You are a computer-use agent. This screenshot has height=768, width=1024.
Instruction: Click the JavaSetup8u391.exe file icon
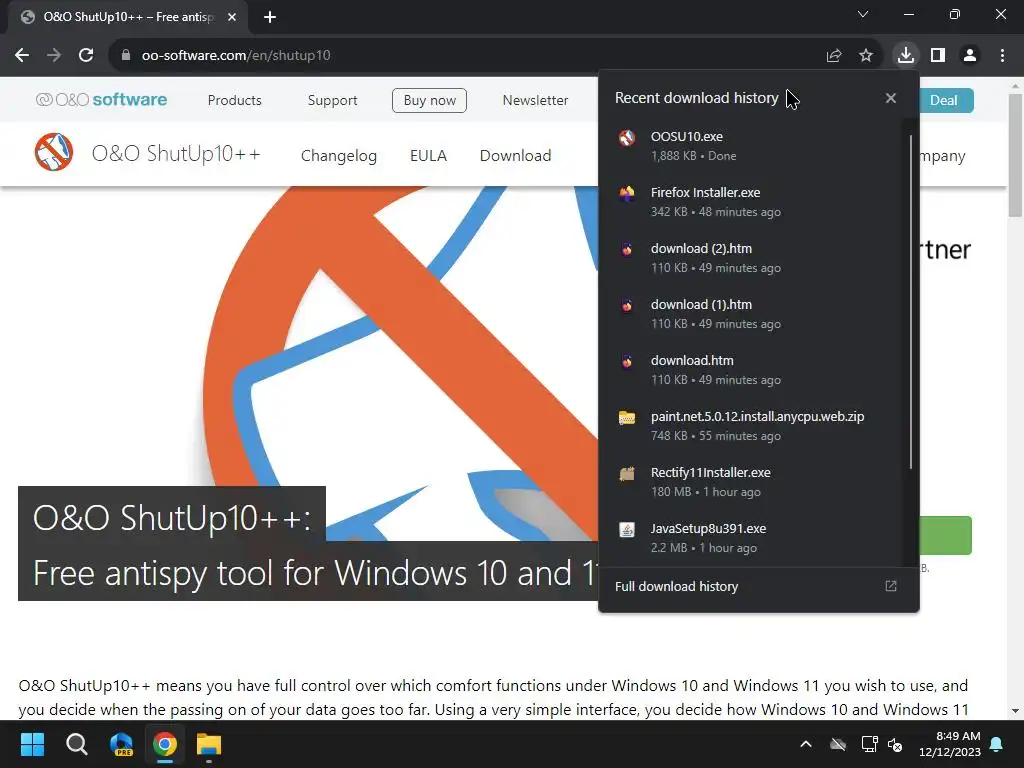point(627,530)
